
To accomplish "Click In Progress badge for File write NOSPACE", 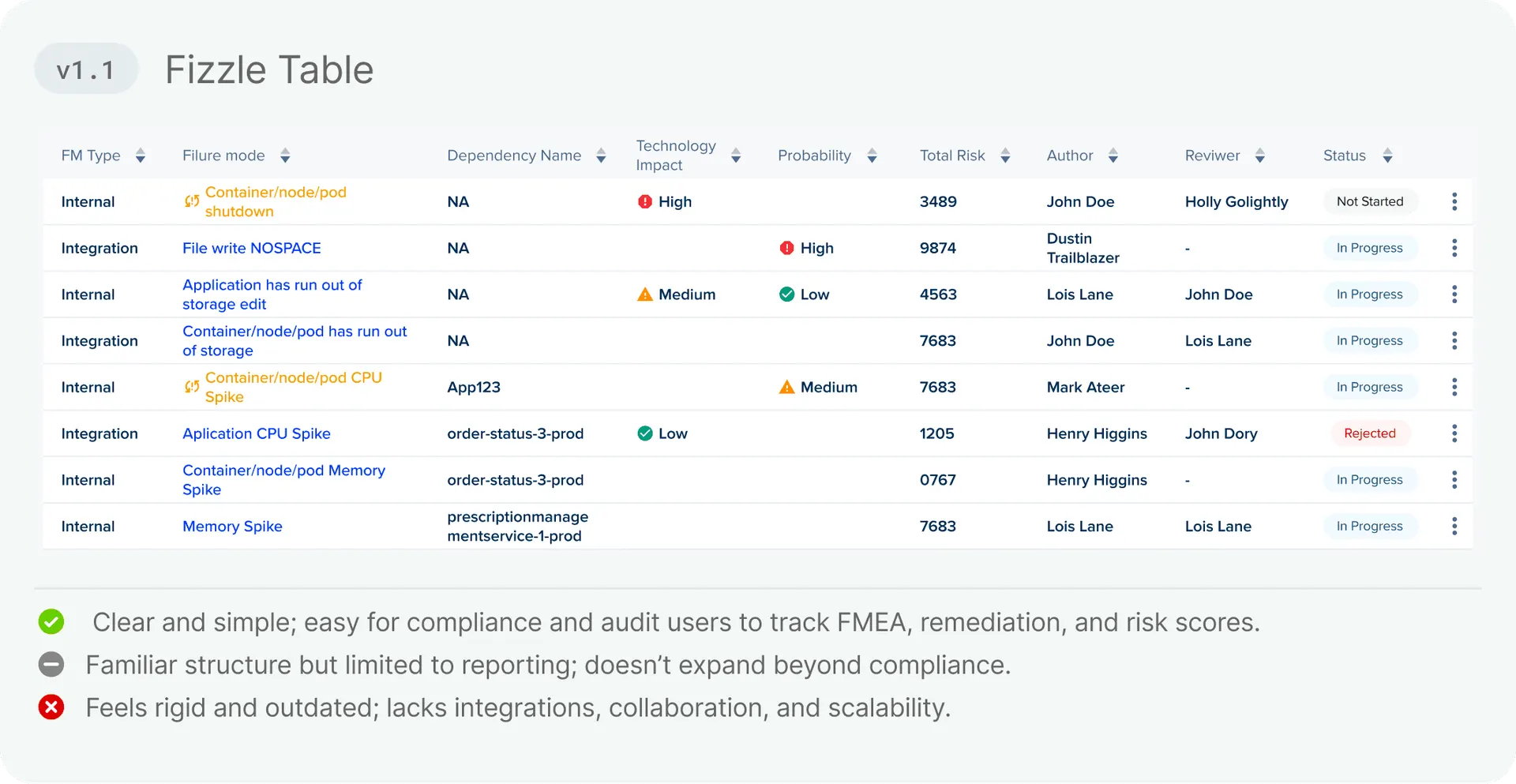I will coord(1370,248).
